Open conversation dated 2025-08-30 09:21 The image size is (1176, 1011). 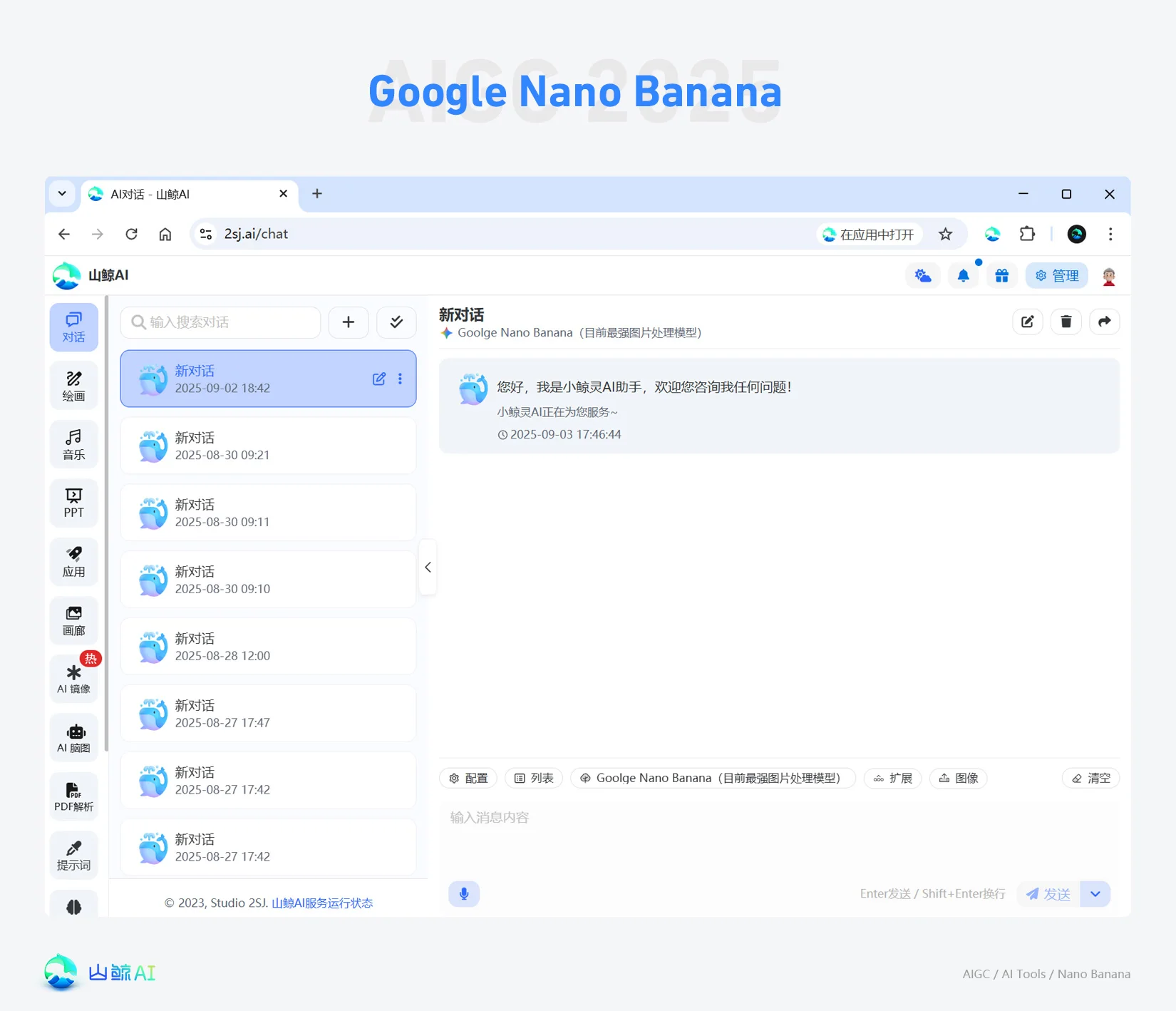(x=269, y=446)
